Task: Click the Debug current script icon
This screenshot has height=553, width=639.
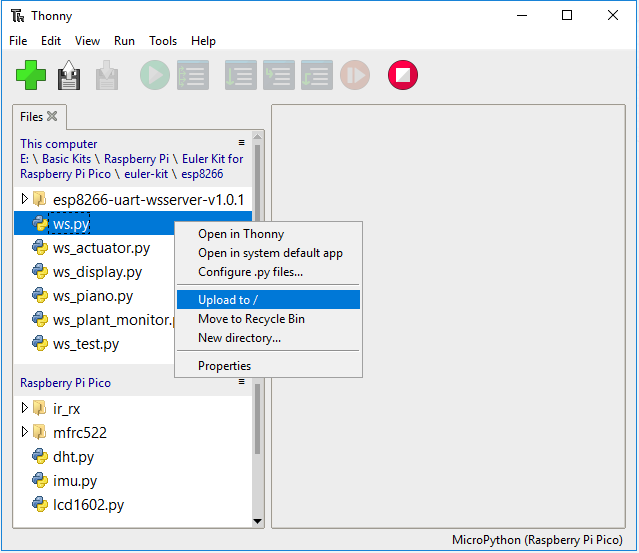Action: pos(193,75)
